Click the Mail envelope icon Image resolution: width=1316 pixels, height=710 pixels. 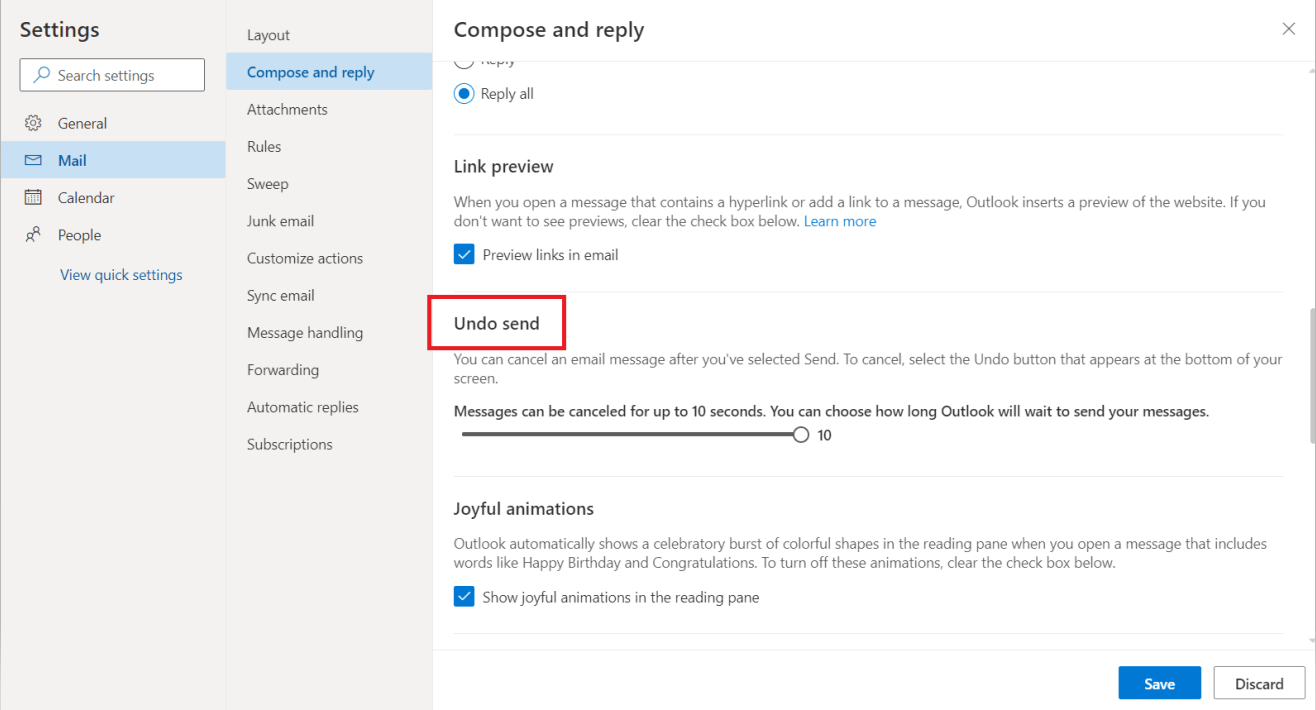(x=33, y=160)
